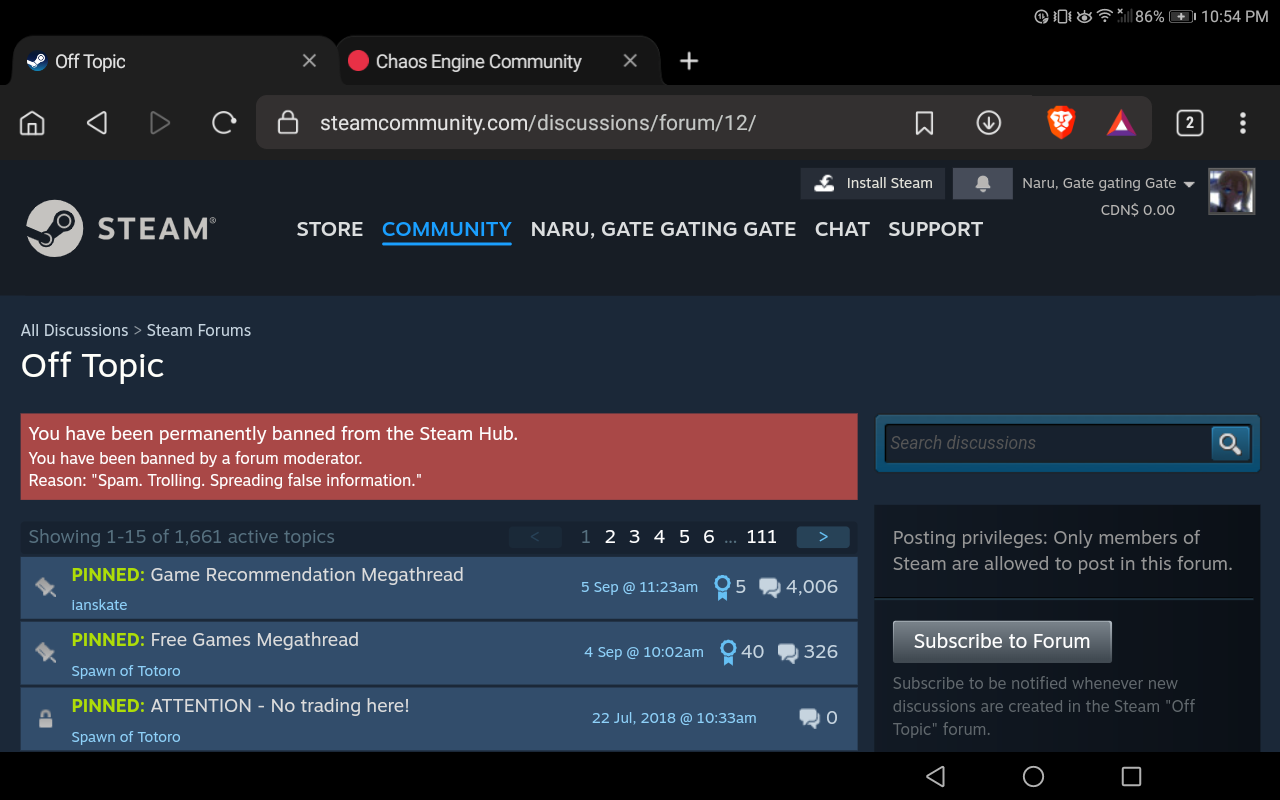Click the CDN$ 0.00 wallet balance
1280x800 pixels.
[1138, 210]
